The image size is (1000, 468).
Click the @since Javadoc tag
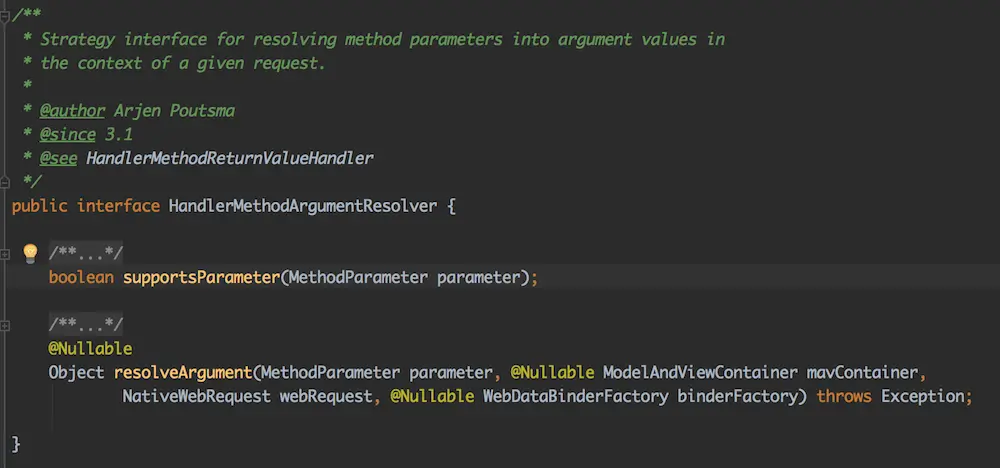[x=68, y=134]
